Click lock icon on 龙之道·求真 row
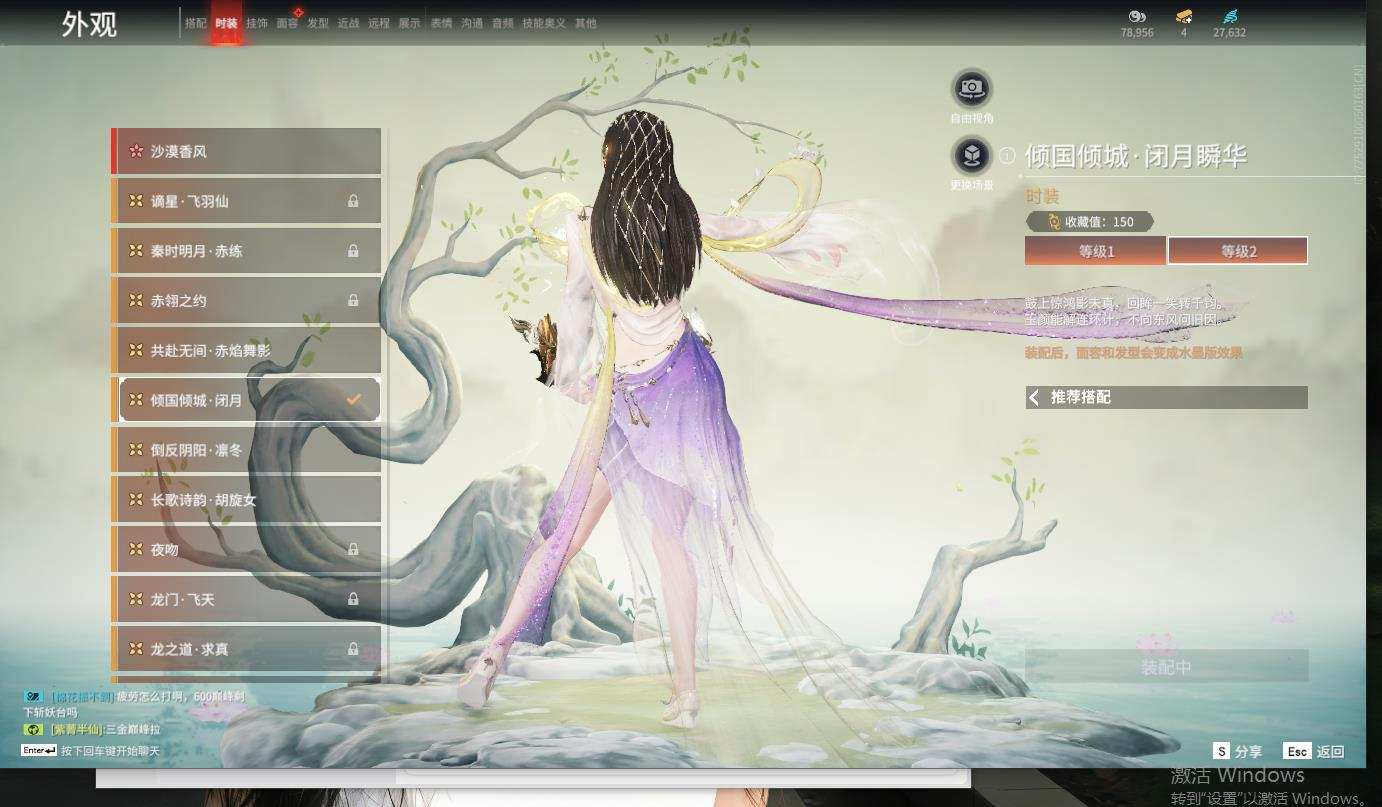The width and height of the screenshot is (1382, 807). pyautogui.click(x=353, y=649)
